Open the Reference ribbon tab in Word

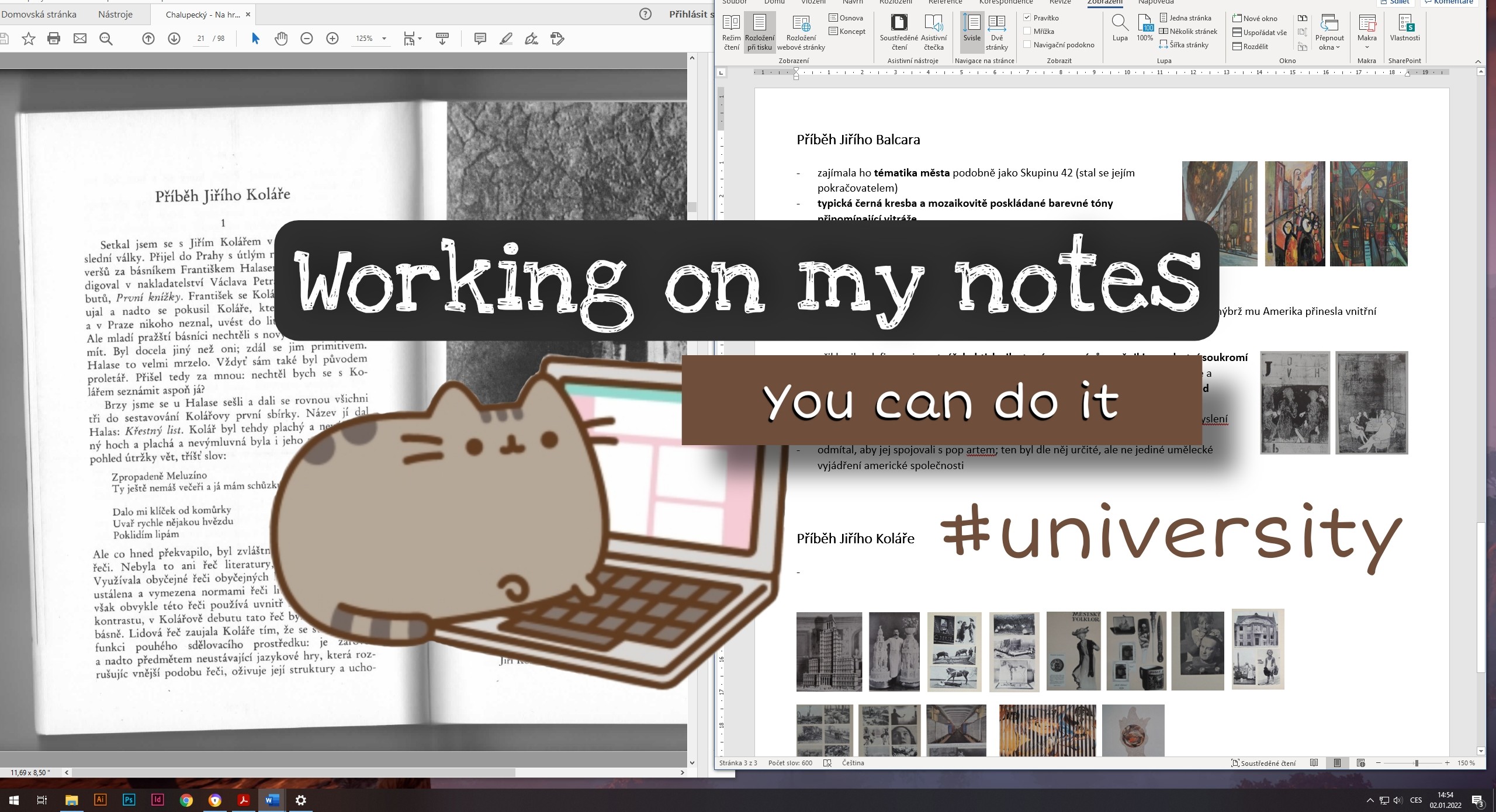point(946,2)
